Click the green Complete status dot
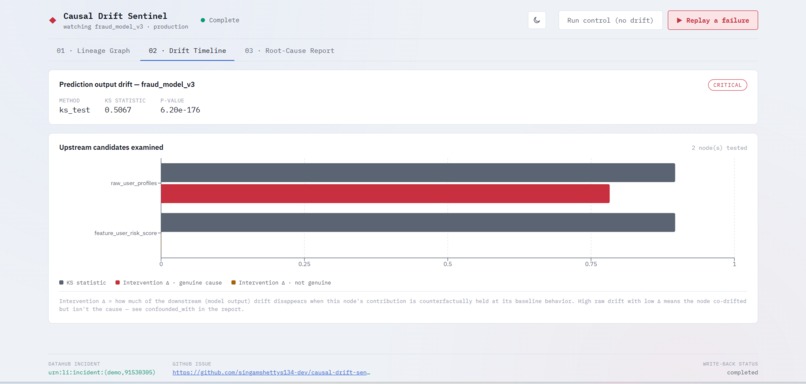Image resolution: width=806 pixels, height=384 pixels. coord(203,20)
